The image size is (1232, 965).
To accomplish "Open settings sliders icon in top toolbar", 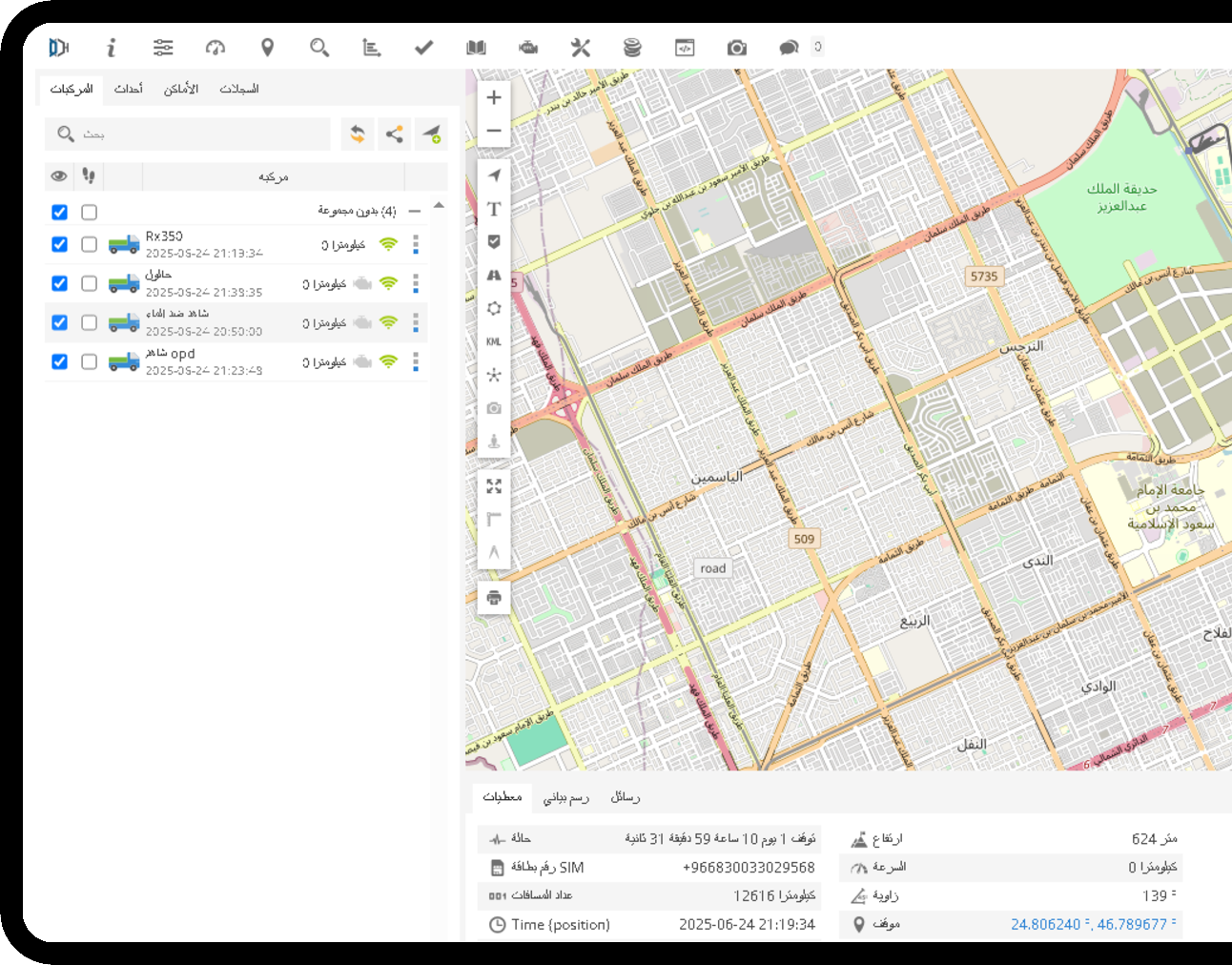I will click(163, 48).
